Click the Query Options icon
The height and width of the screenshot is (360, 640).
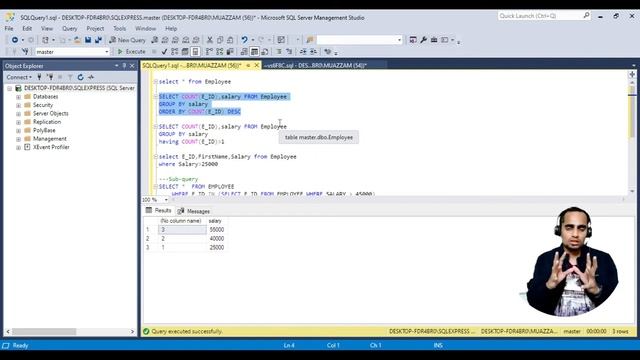pyautogui.click(x=185, y=52)
